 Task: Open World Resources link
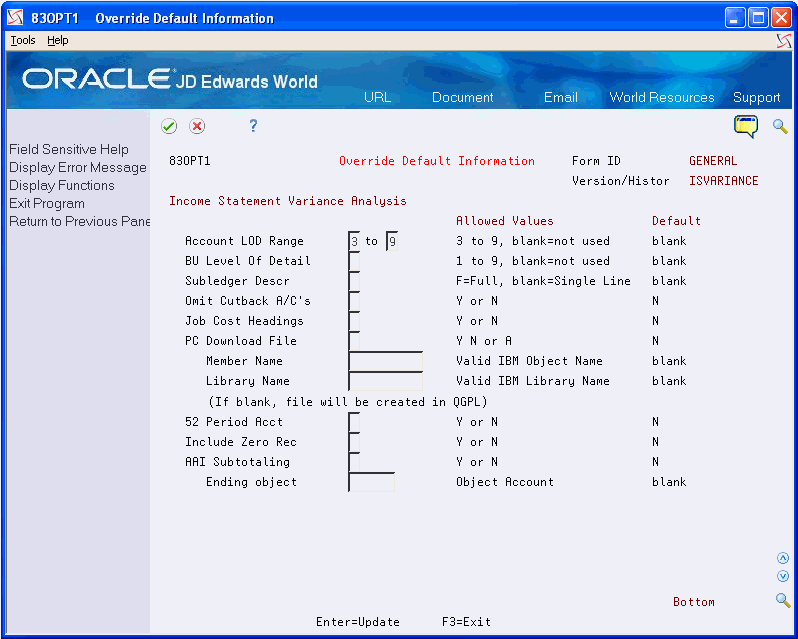(x=662, y=97)
